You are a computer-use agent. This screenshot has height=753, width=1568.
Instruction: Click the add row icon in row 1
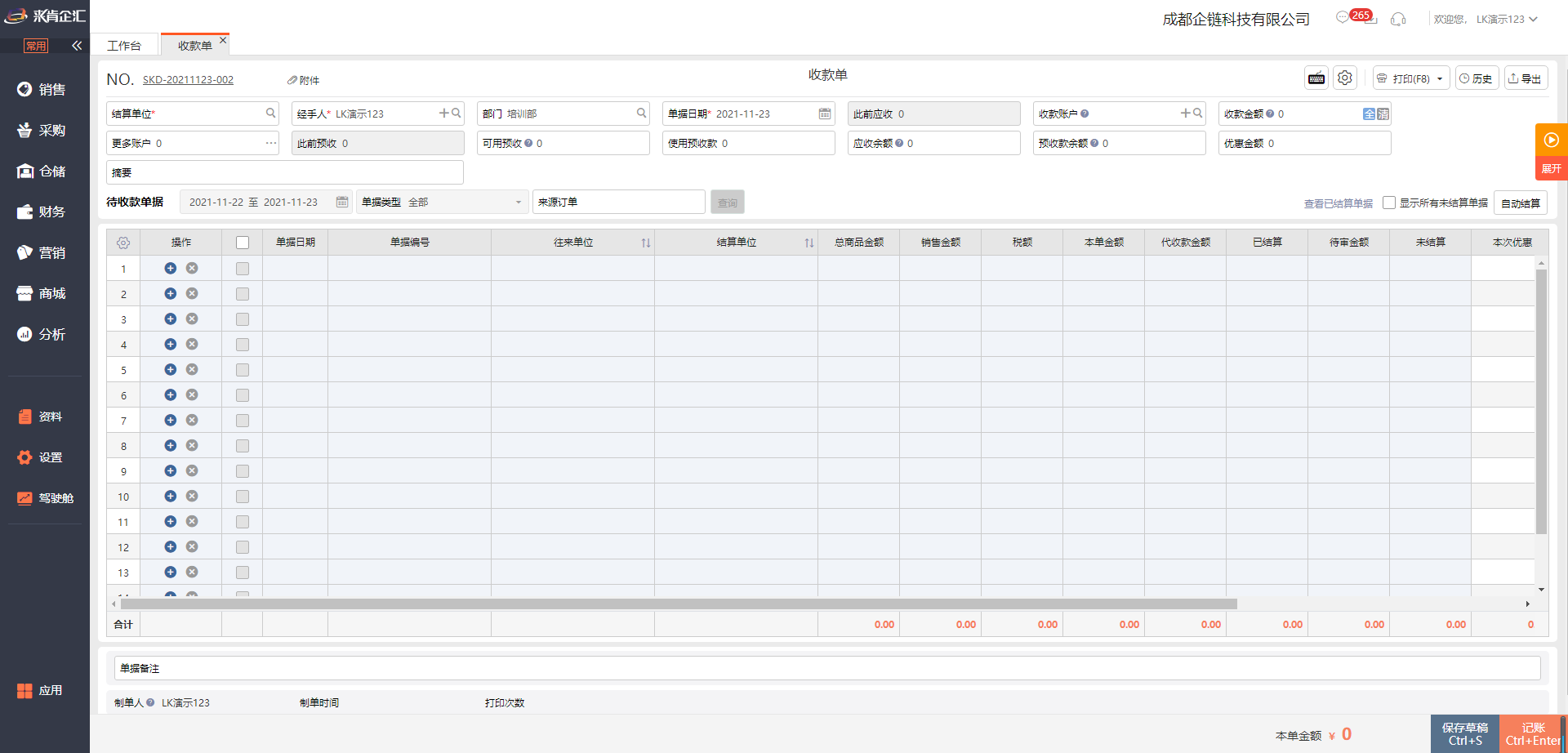click(x=171, y=269)
